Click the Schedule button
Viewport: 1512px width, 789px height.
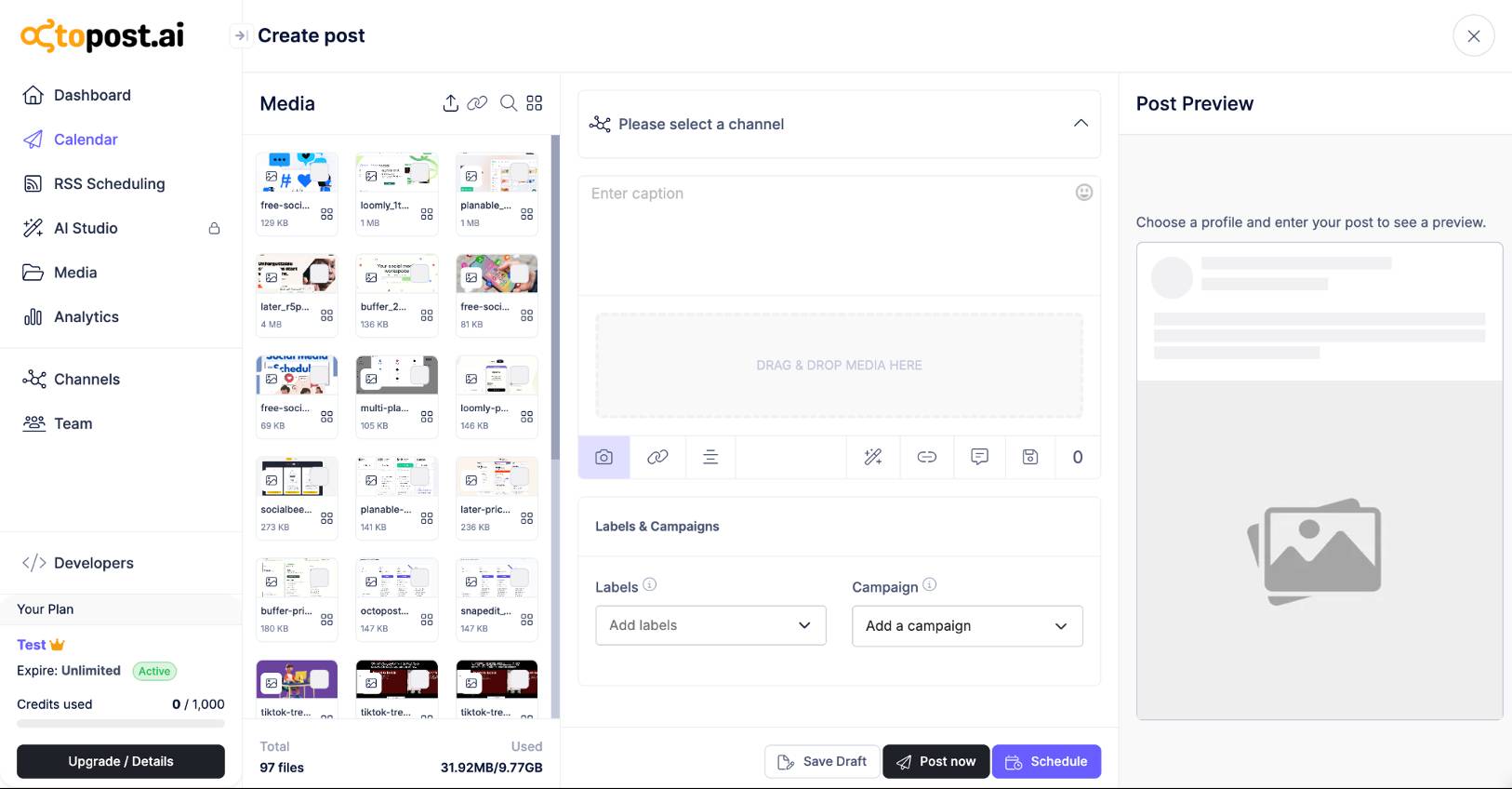[1046, 761]
